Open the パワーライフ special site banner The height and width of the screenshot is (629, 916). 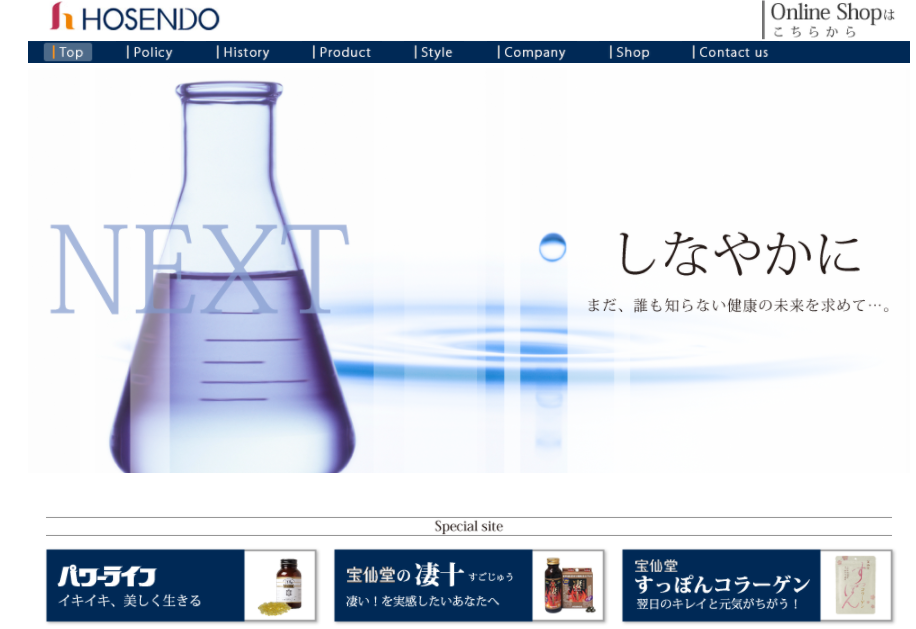(x=181, y=585)
